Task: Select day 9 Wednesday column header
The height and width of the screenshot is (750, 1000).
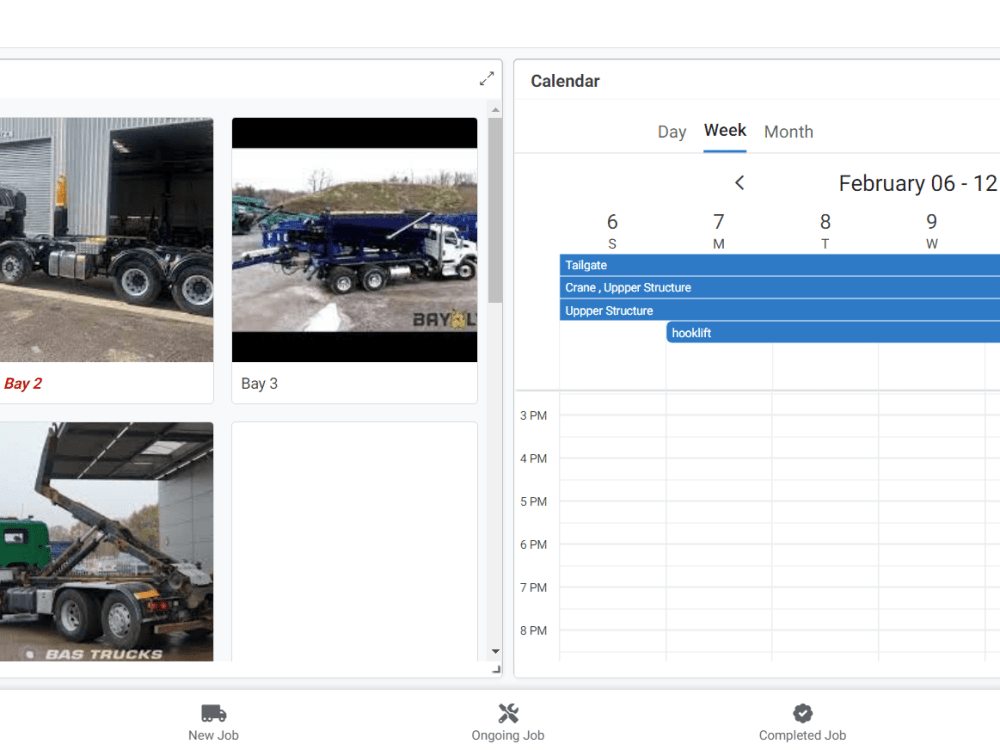Action: [x=932, y=231]
